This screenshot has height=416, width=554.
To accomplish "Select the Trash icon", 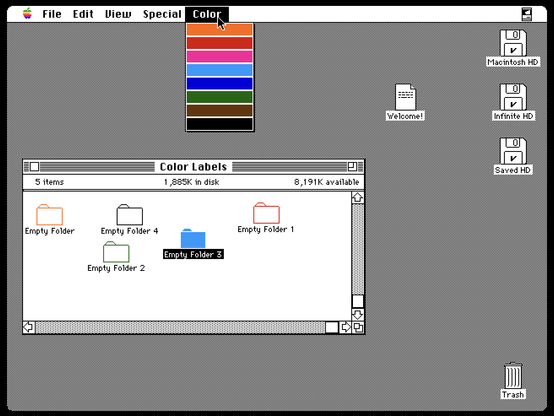I will click(x=513, y=375).
